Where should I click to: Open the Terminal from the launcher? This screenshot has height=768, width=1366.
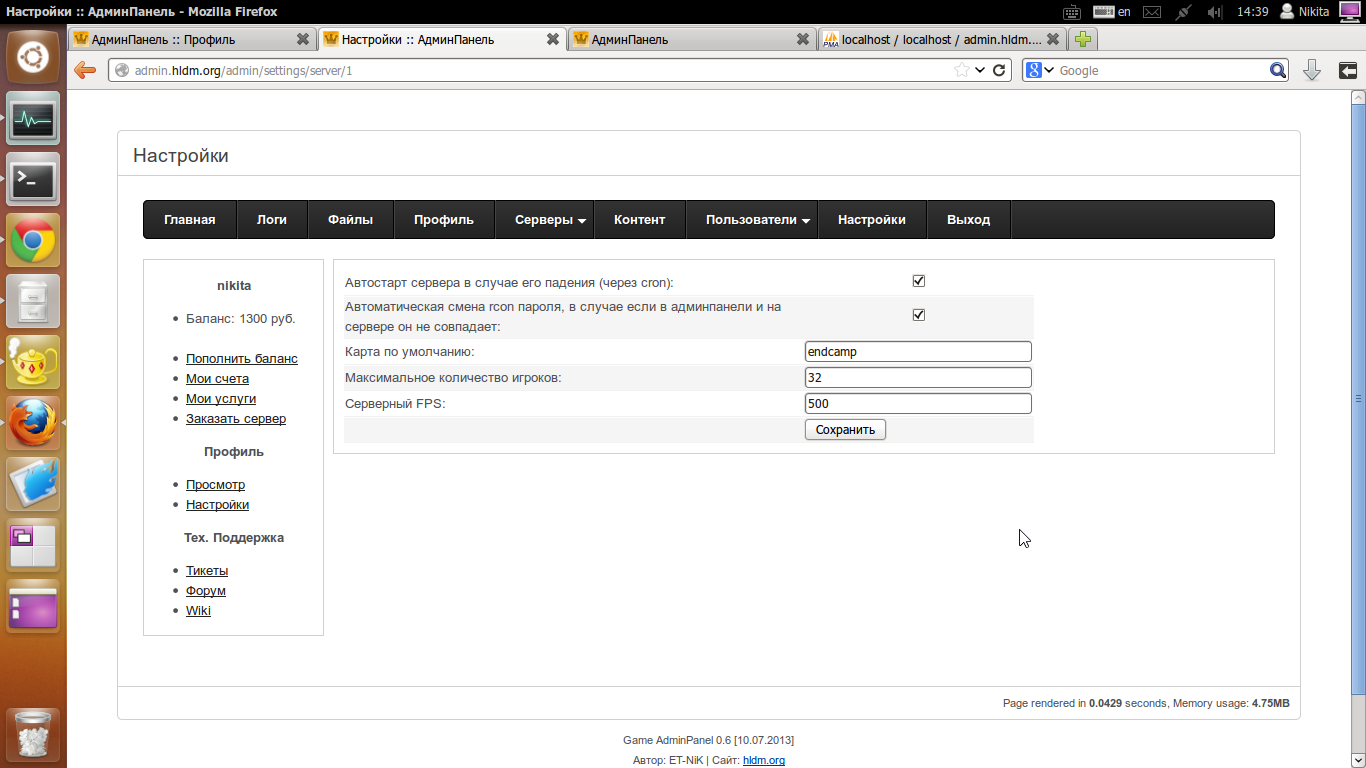[x=33, y=179]
